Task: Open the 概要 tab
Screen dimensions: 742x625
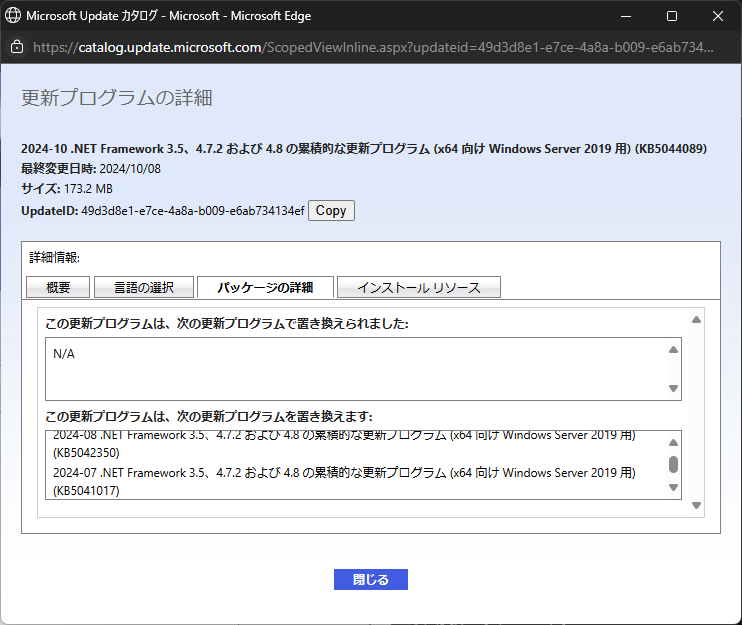Action: point(58,287)
